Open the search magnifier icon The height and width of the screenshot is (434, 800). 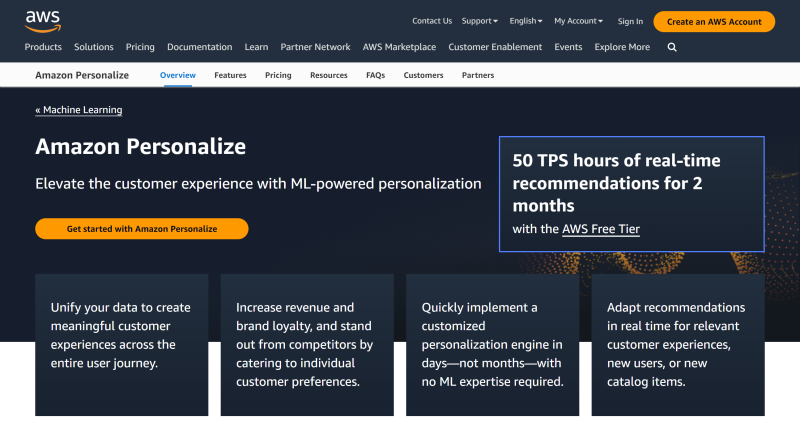[672, 47]
